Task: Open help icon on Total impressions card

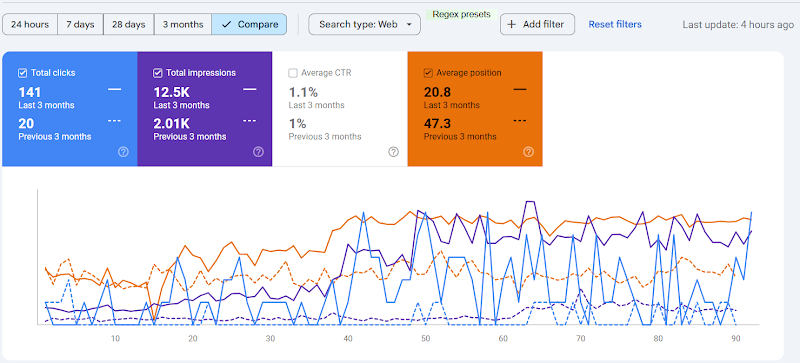Action: (x=258, y=152)
